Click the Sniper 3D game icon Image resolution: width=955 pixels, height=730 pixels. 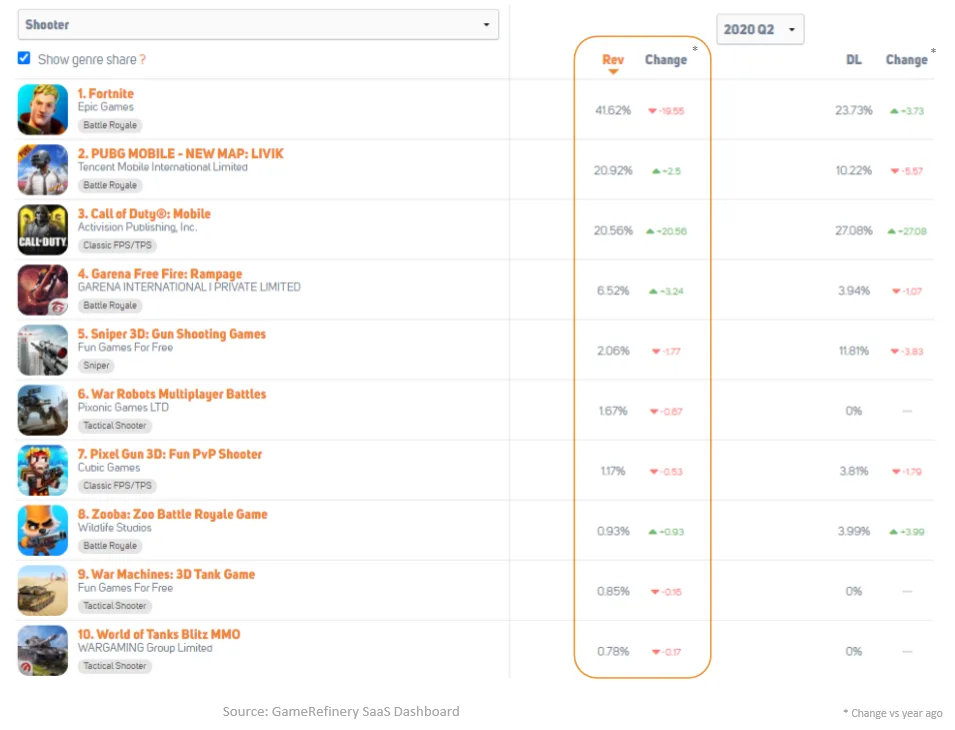coord(43,350)
